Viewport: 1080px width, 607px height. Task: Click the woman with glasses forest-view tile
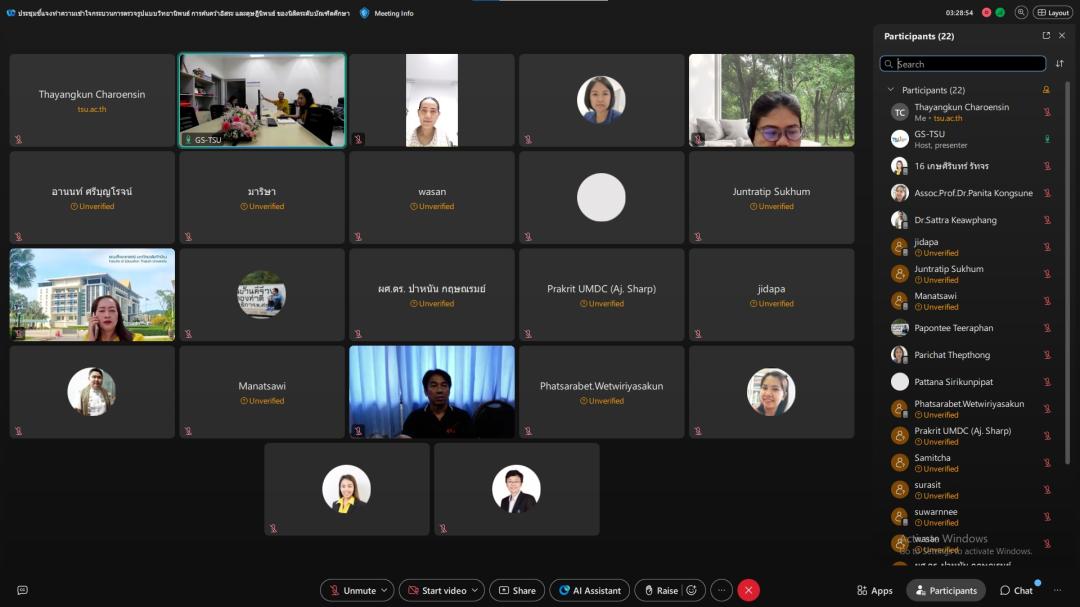click(771, 101)
